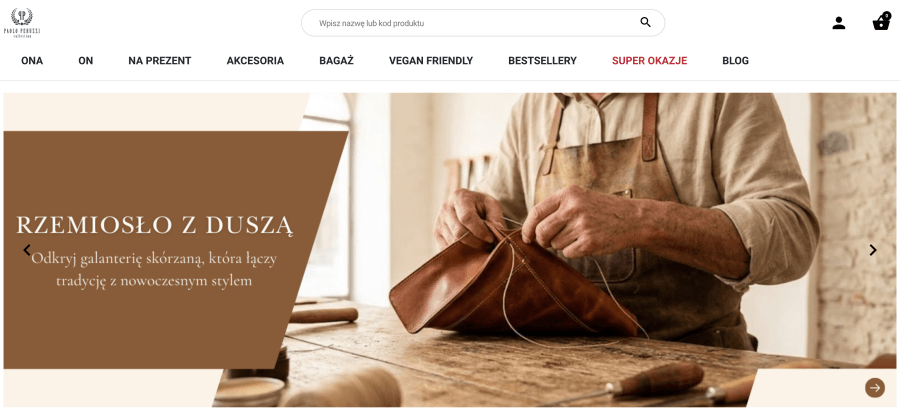
Task: Expand the BAGAŻ menu
Action: [336, 61]
